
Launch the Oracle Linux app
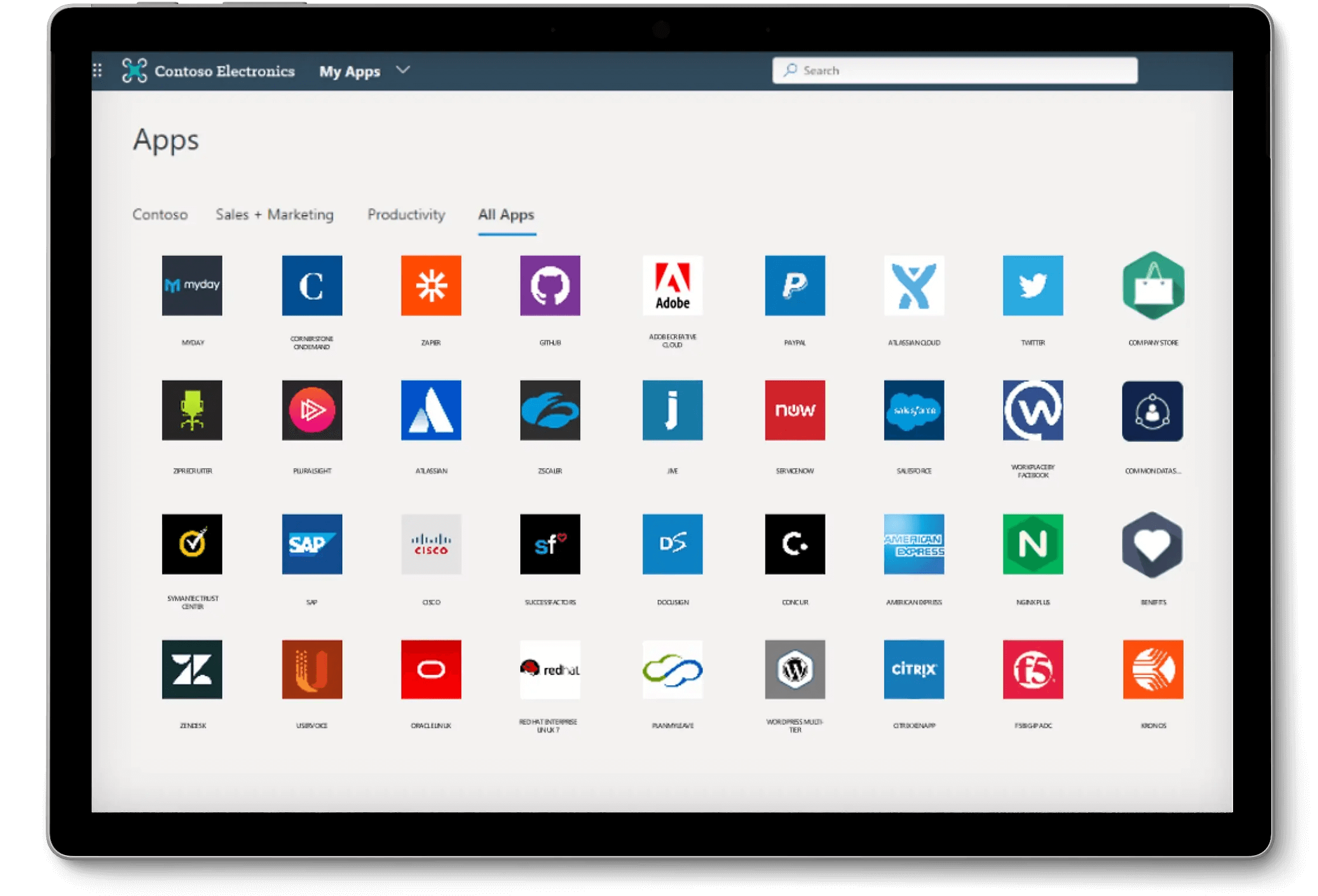coord(431,669)
